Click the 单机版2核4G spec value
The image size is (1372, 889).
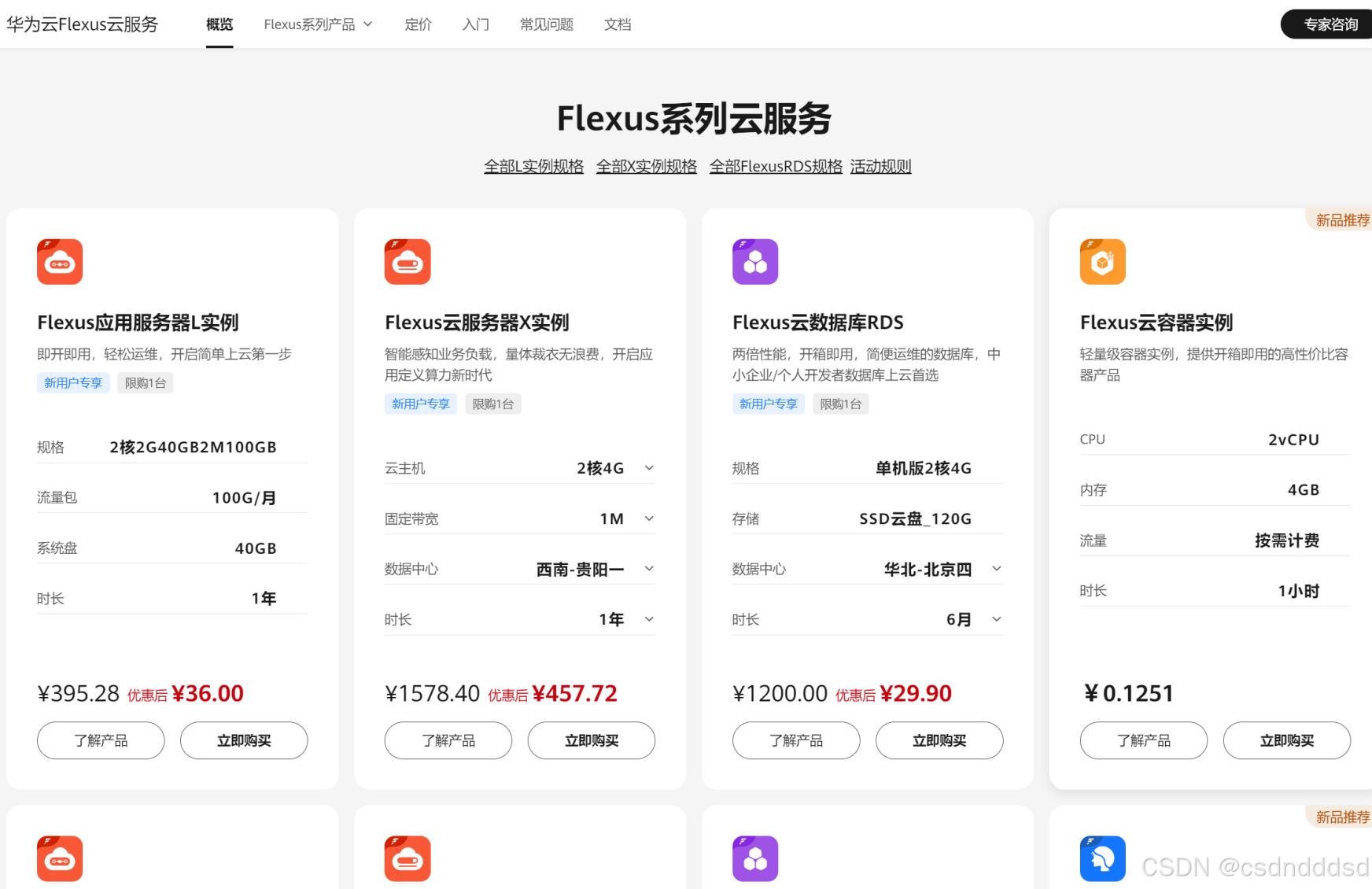924,468
